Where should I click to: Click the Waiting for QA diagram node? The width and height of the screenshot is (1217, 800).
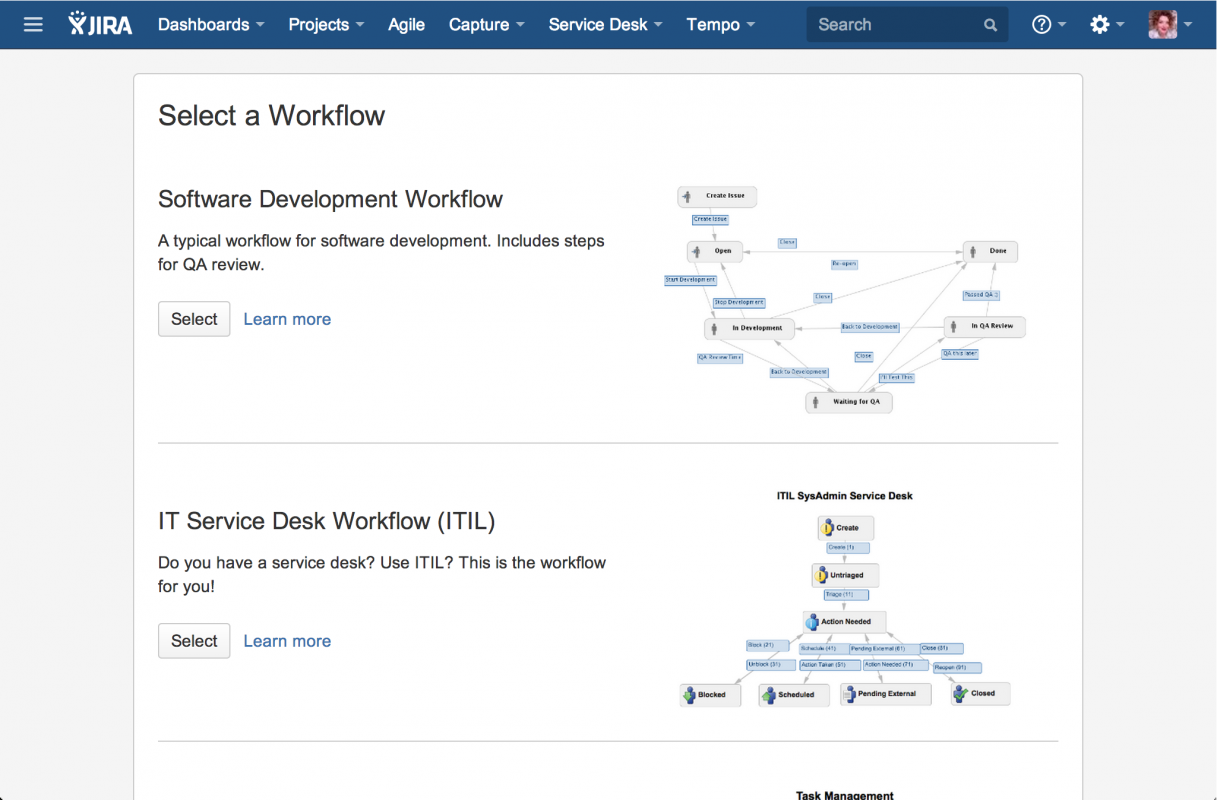849,402
